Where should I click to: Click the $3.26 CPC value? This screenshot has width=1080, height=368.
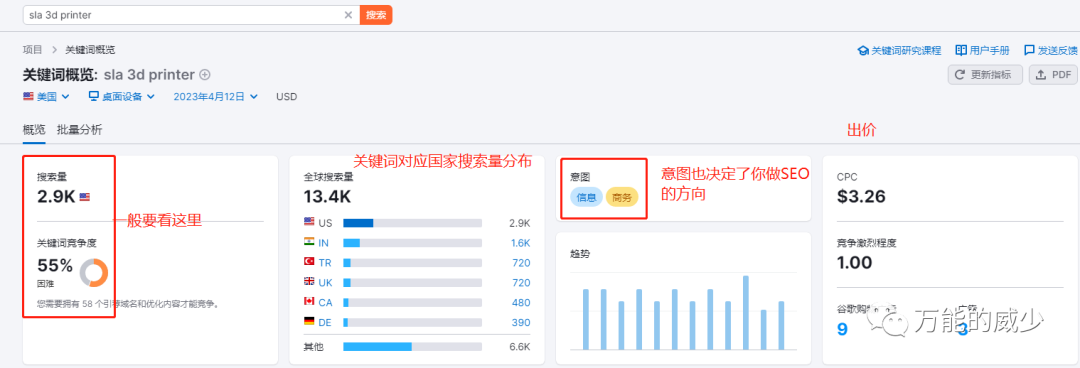coord(861,197)
